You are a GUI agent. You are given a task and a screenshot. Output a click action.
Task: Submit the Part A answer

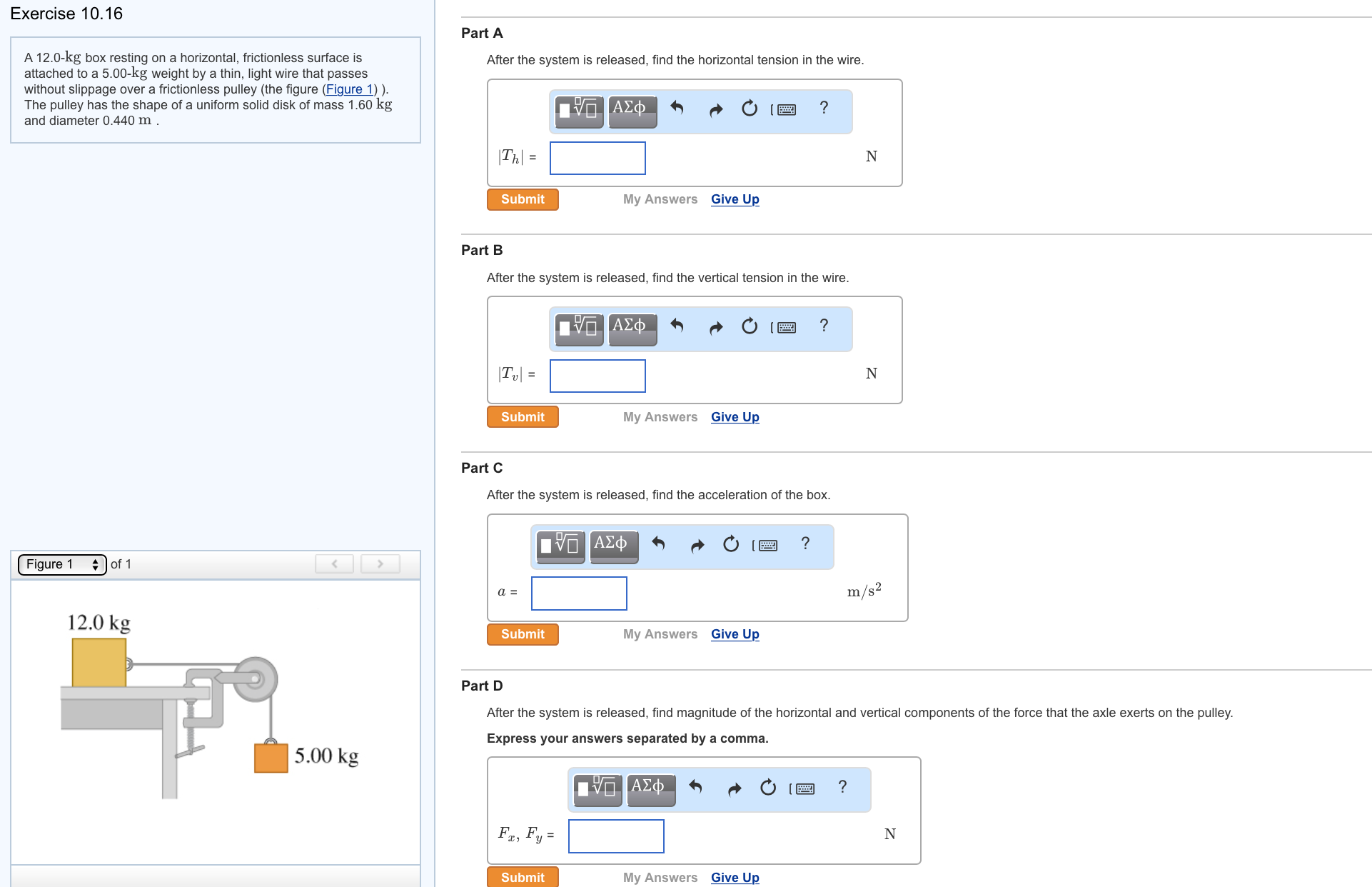tap(523, 199)
